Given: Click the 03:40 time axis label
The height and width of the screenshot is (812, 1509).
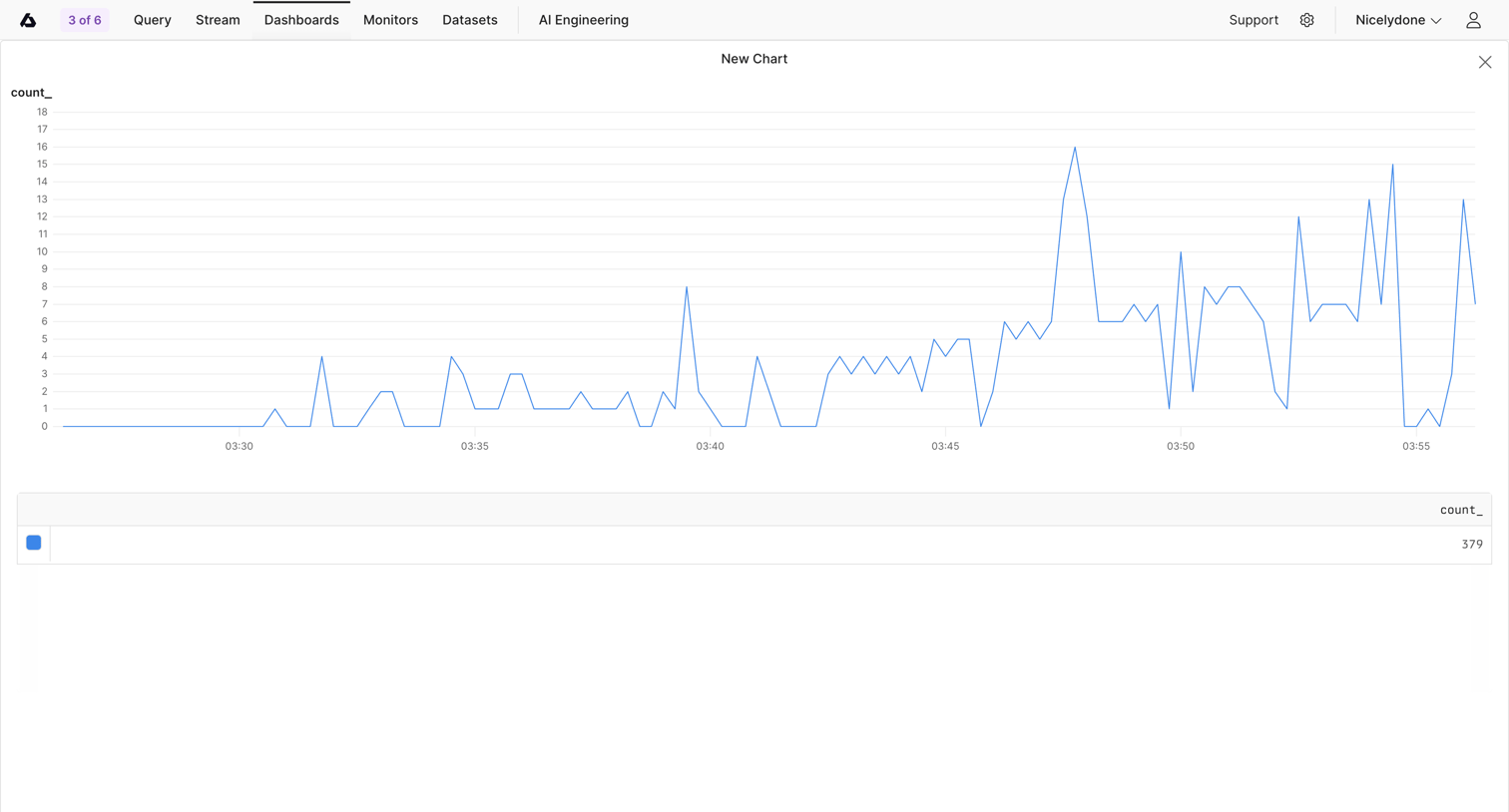Looking at the screenshot, I should pos(711,446).
